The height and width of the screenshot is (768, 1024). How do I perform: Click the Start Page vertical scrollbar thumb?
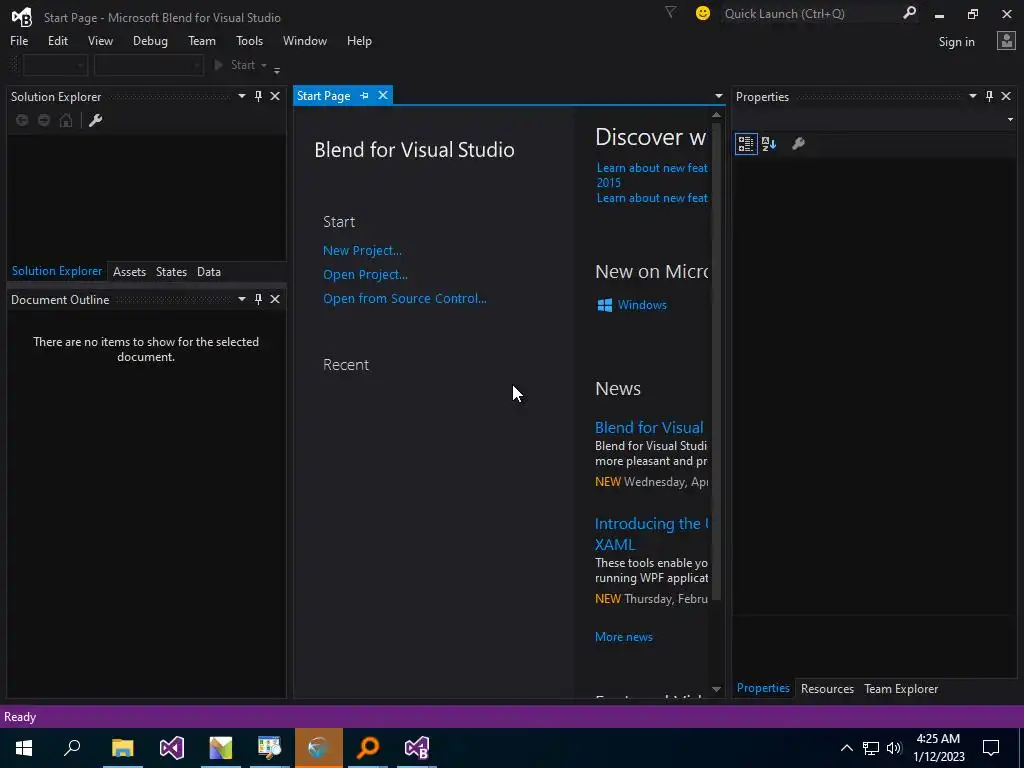(716, 361)
